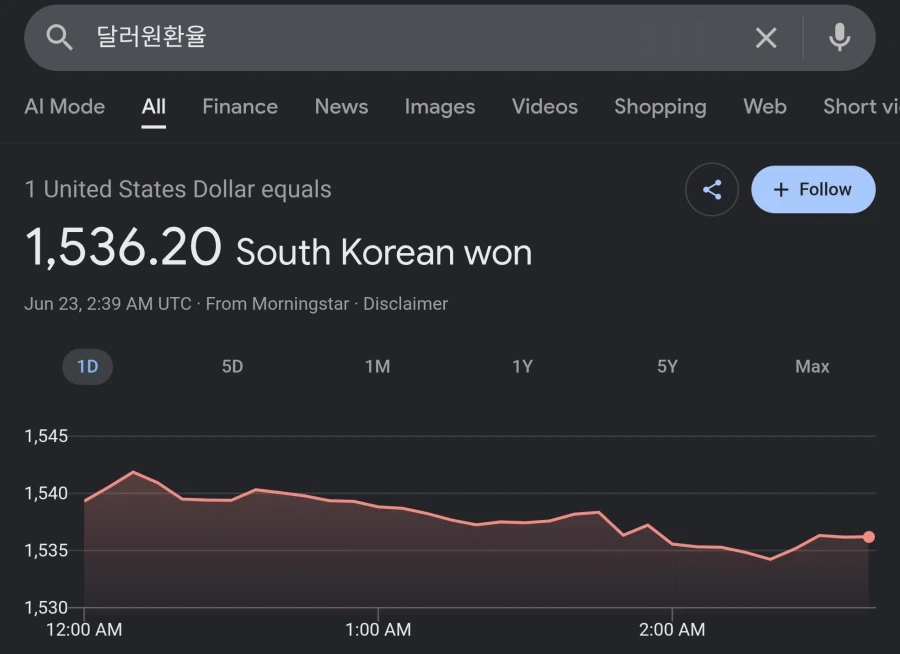The image size is (900, 654).
Task: Clear the search query with X icon
Action: pyautogui.click(x=766, y=38)
